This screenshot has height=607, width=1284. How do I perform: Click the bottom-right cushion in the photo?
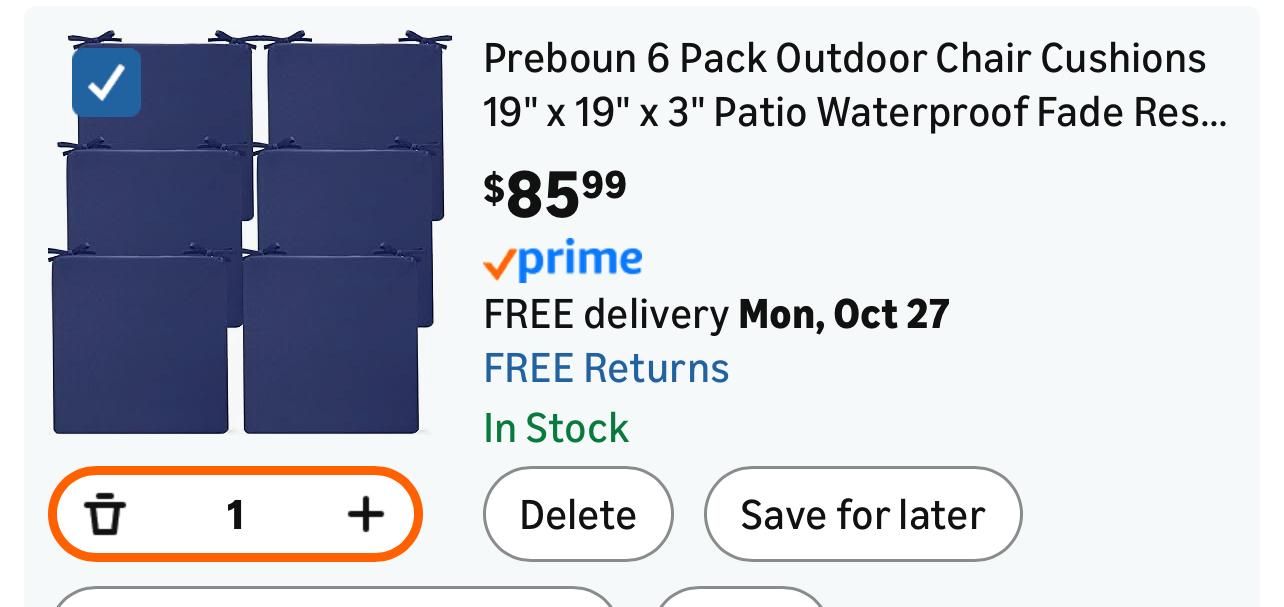coord(330,345)
